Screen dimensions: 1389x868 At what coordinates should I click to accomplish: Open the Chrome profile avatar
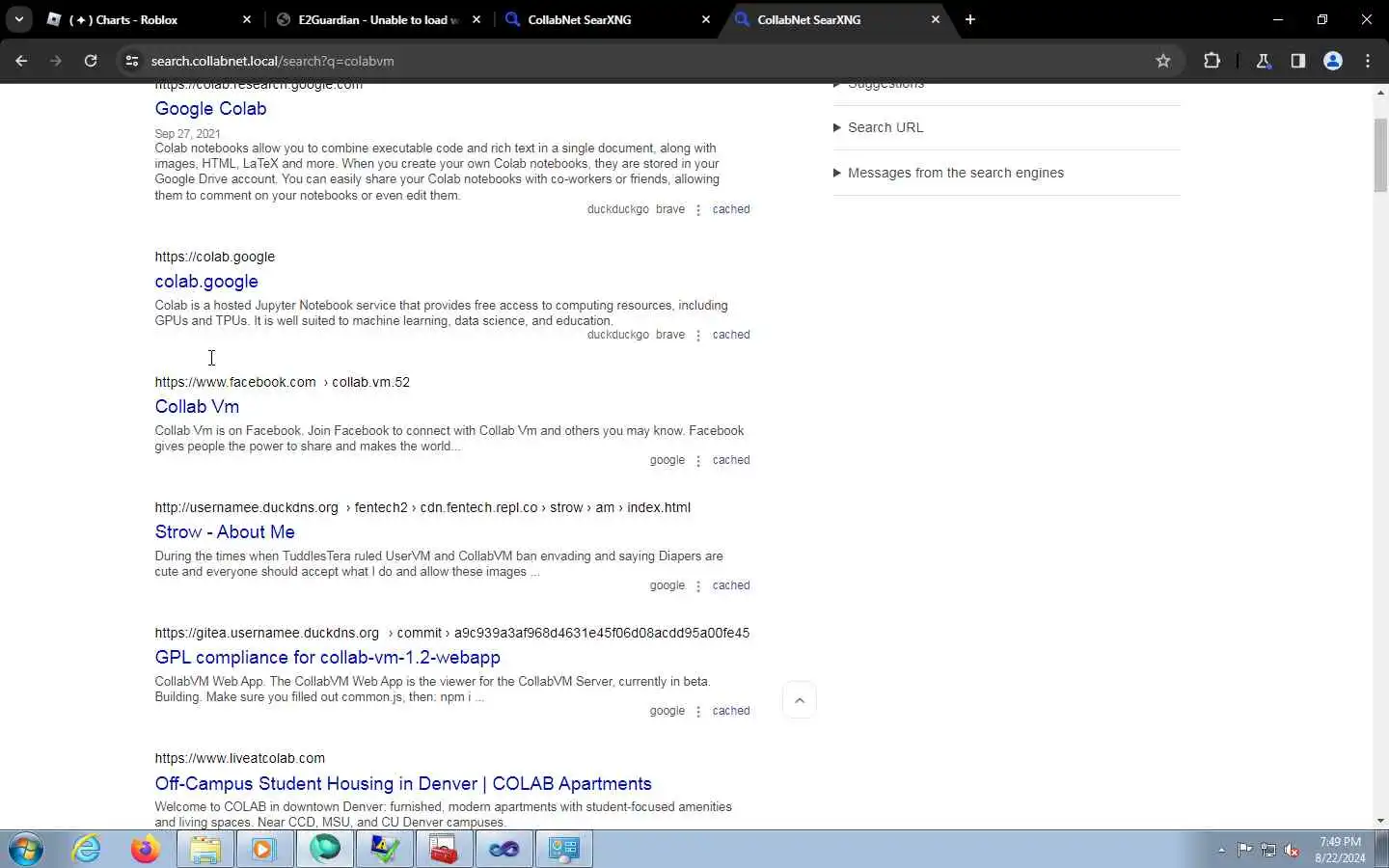point(1333,61)
